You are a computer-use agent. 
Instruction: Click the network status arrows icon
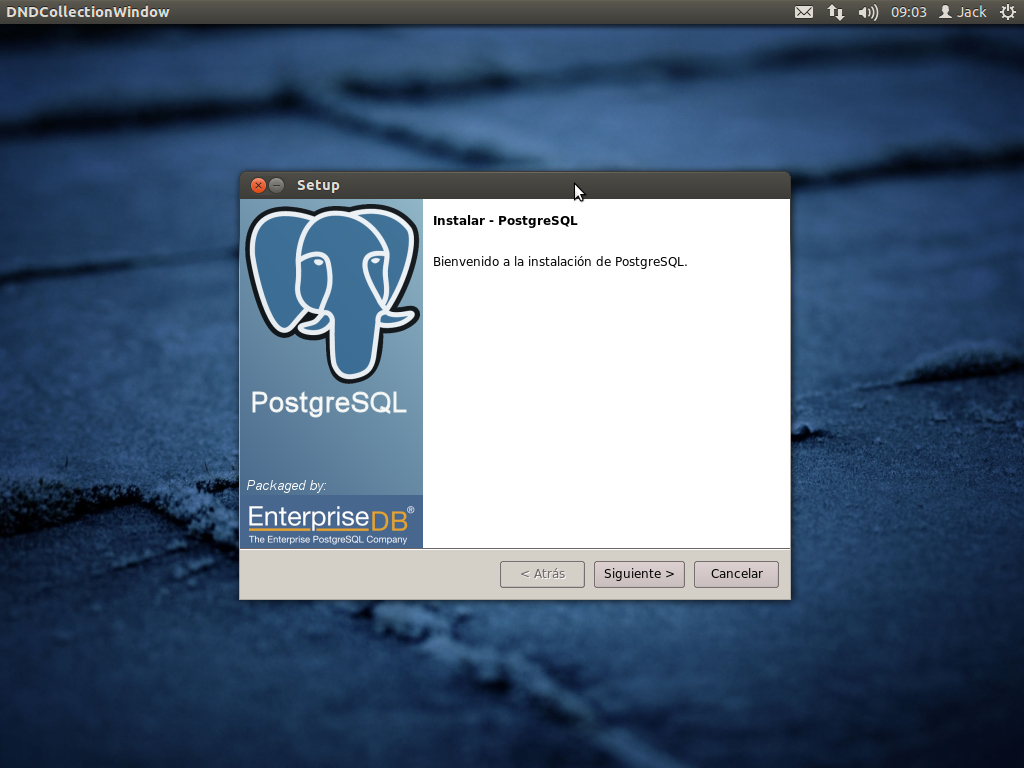tap(835, 12)
